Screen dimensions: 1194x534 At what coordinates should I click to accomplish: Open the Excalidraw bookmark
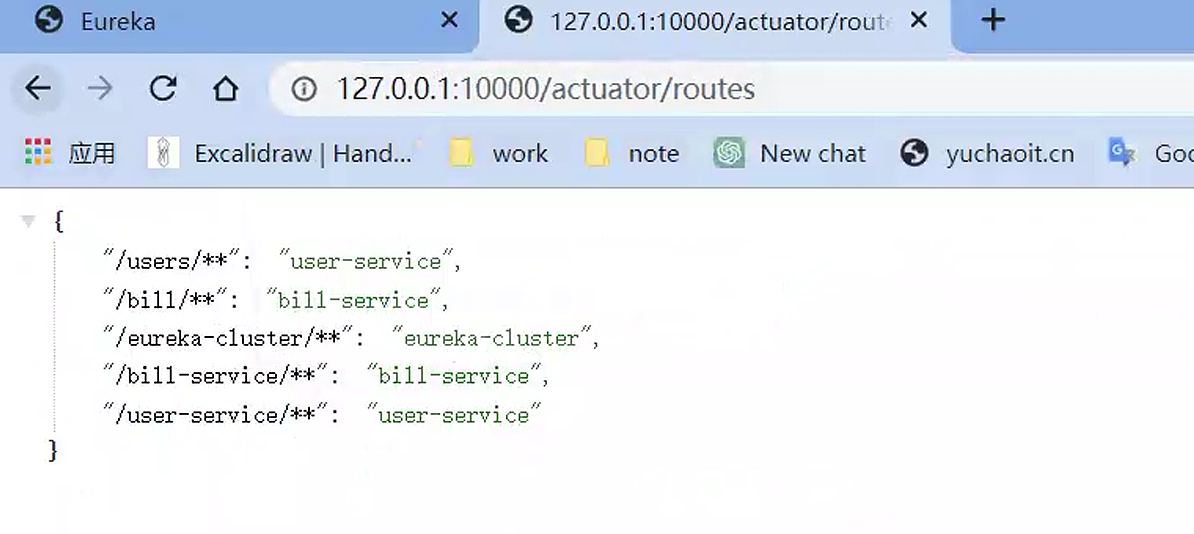click(x=280, y=153)
